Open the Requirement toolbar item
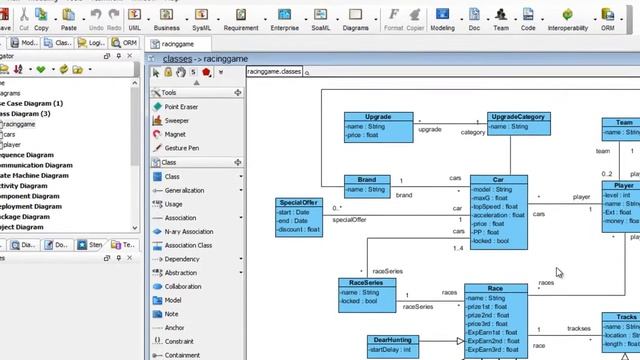This screenshot has width=640, height=360. pos(241,19)
